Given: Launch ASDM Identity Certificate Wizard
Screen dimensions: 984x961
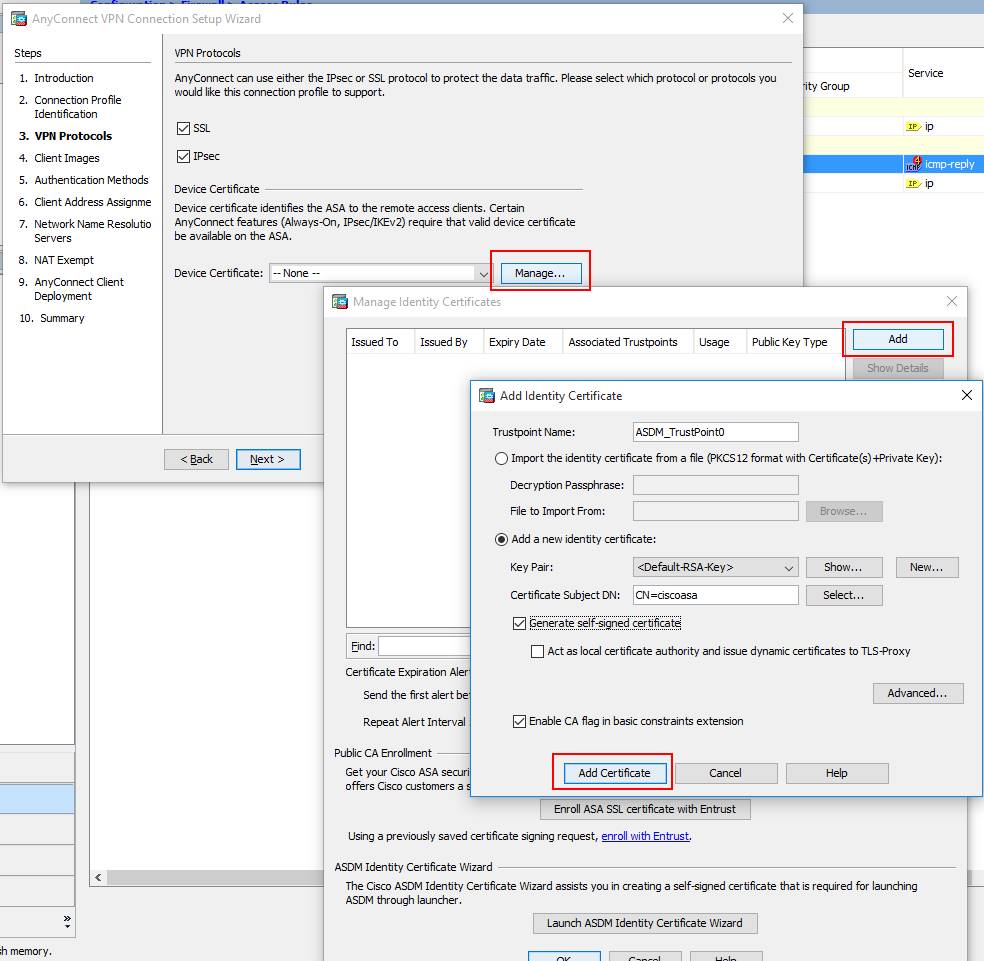Looking at the screenshot, I should 644,923.
